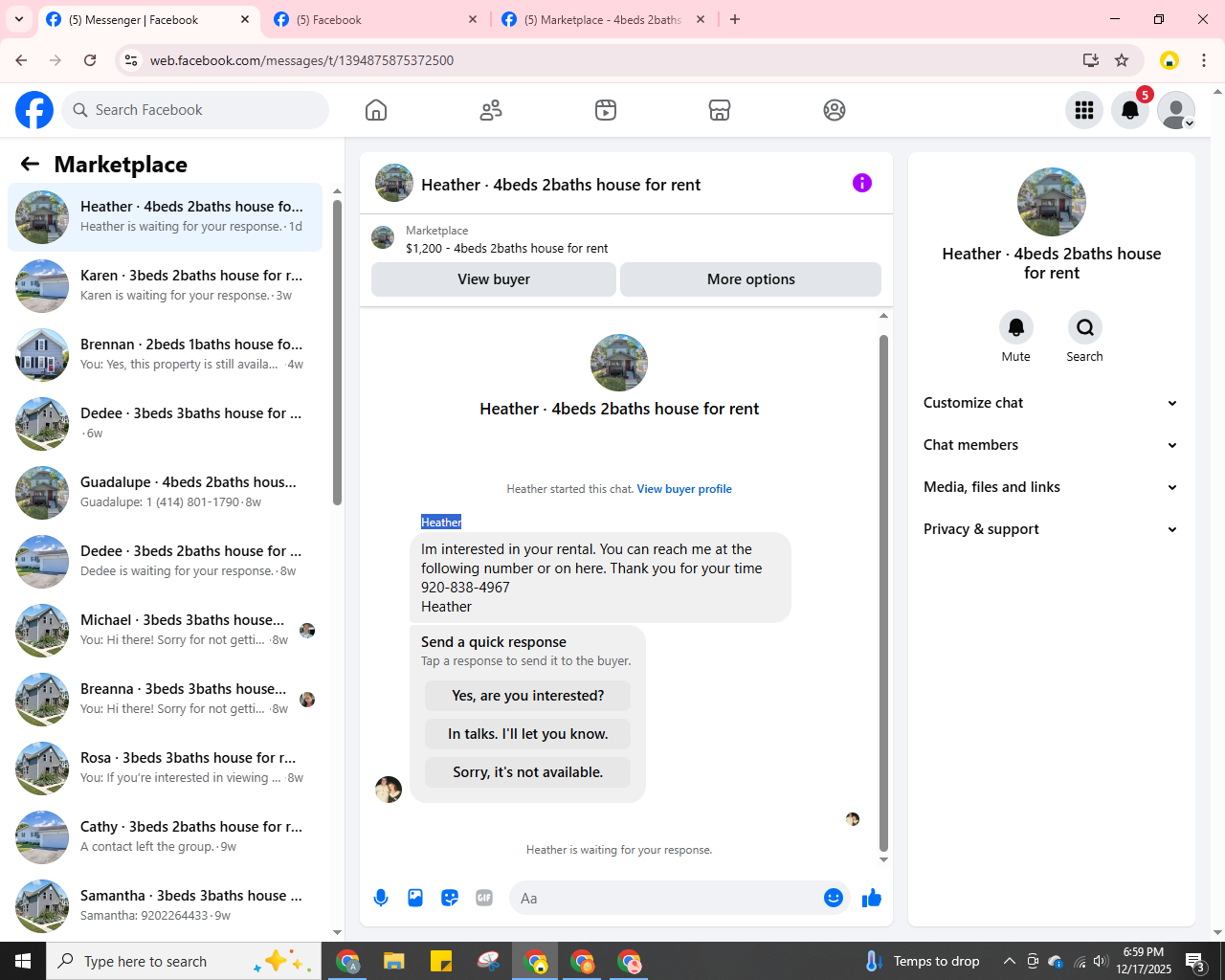Expand Media, files and links section

coord(1051,487)
